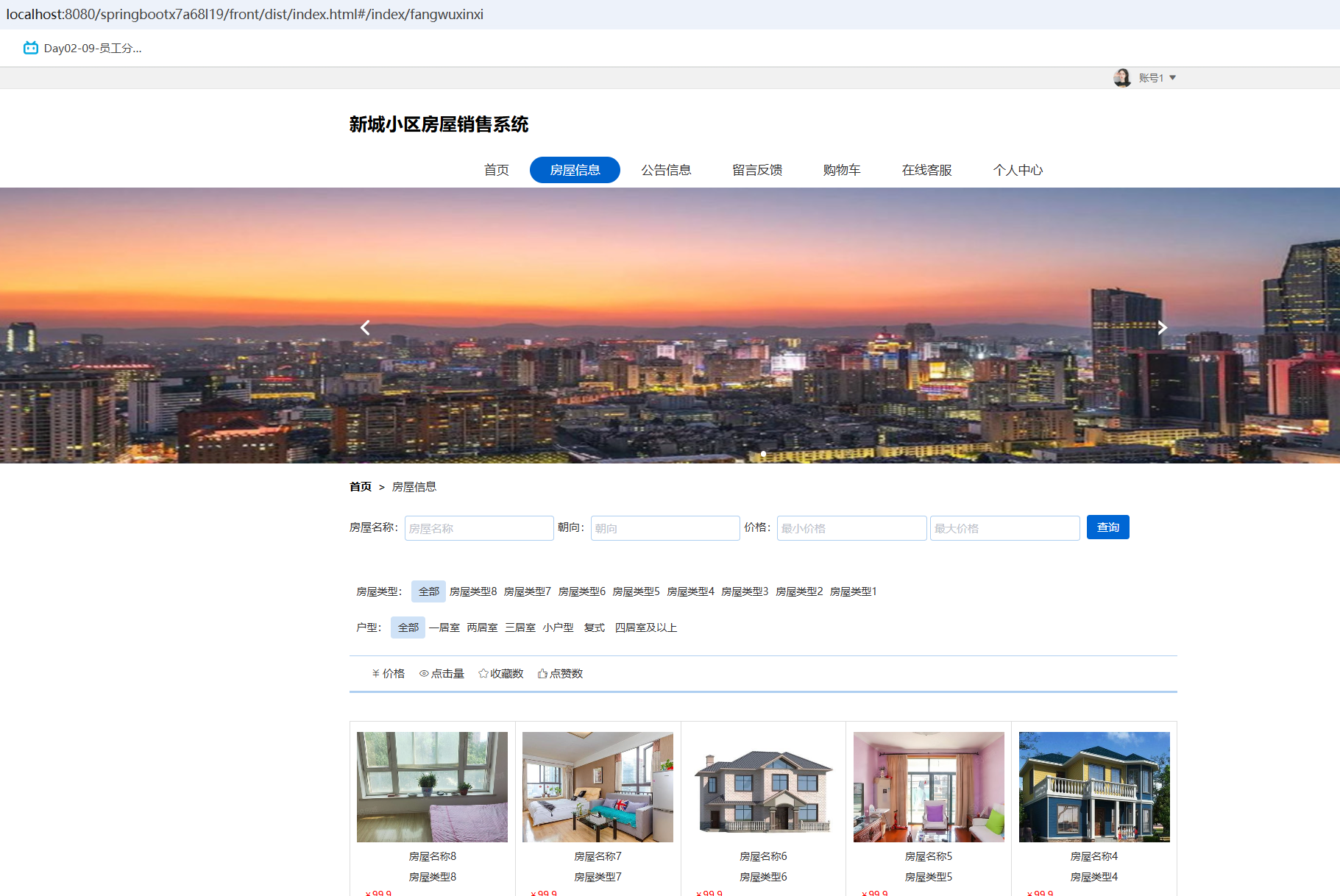
Task: Open the 购物车 nav tab
Action: coord(841,170)
